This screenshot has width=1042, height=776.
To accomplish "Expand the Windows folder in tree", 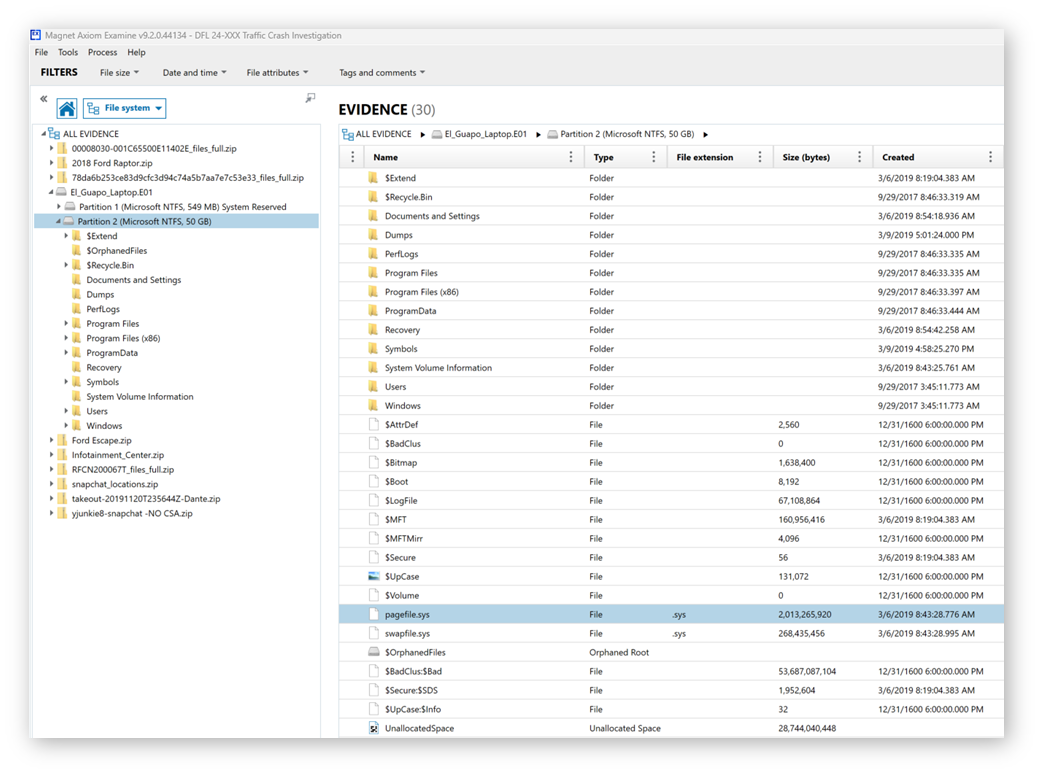I will [66, 426].
